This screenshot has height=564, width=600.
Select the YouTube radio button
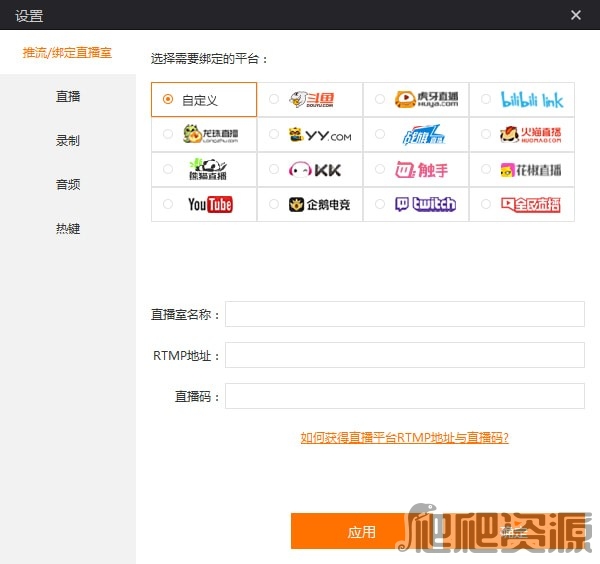click(x=168, y=204)
